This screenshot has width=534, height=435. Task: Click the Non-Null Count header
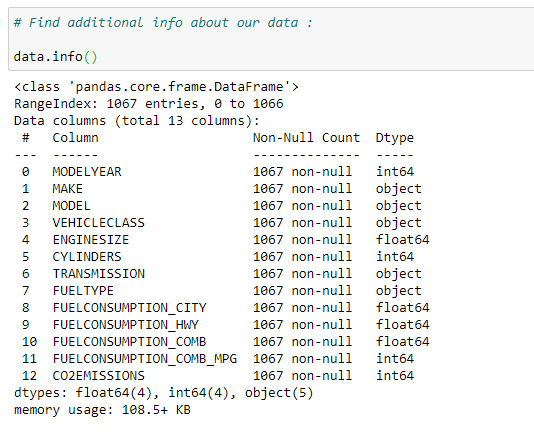pyautogui.click(x=306, y=138)
